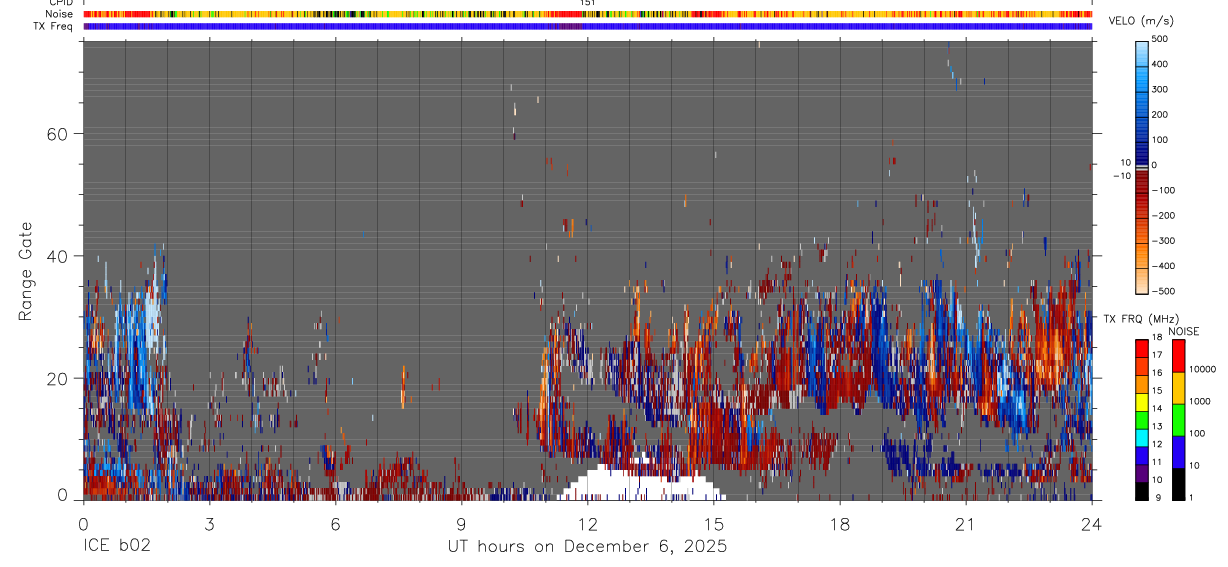Click the '14' MHz label on TX FRQ scale
1228x567 pixels.
(1157, 409)
